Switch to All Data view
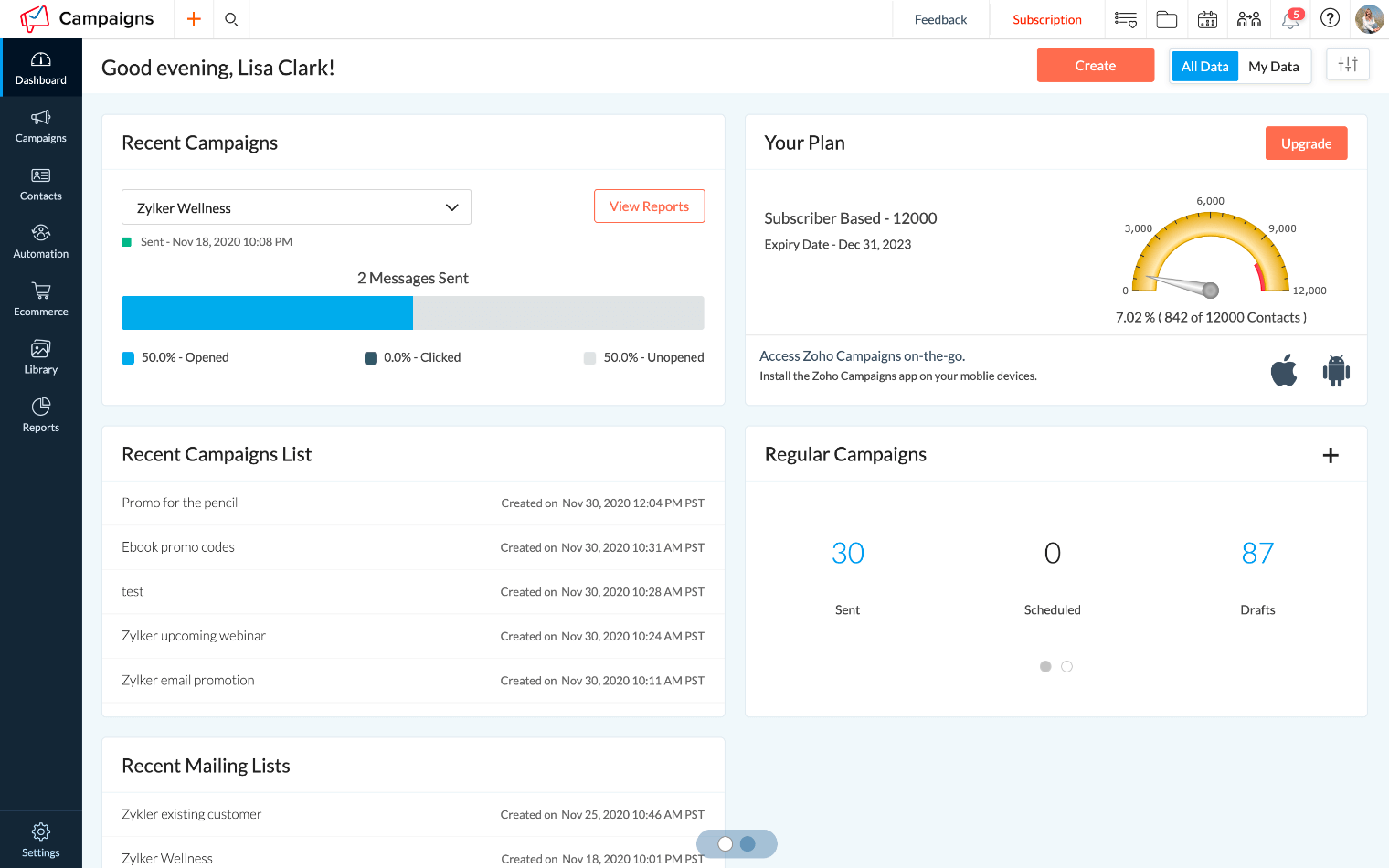1389x868 pixels. coord(1204,66)
